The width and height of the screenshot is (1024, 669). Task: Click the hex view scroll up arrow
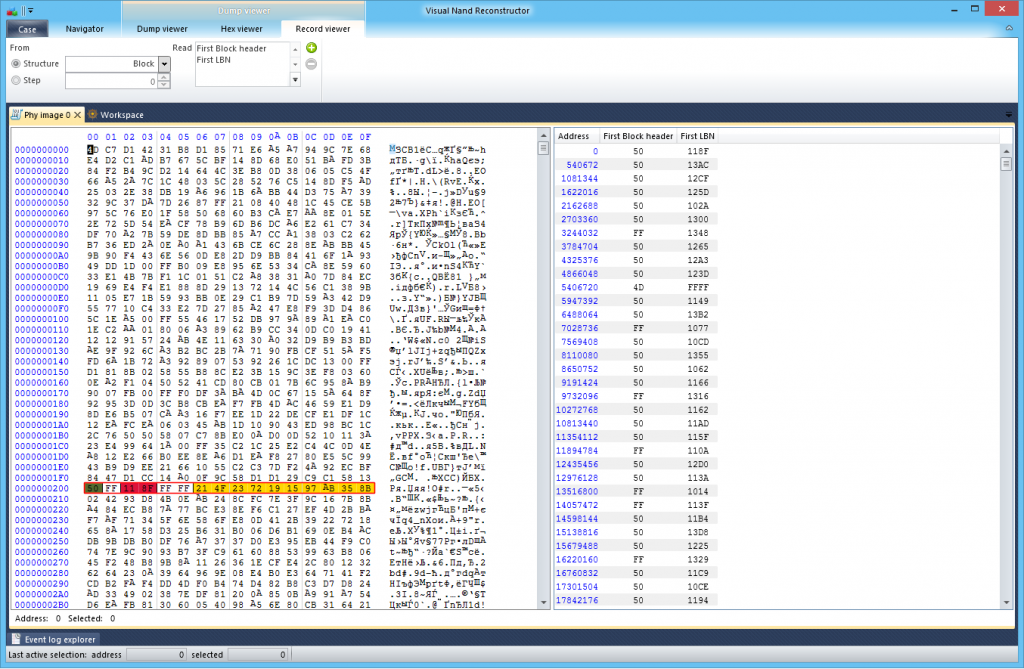pyautogui.click(x=543, y=135)
